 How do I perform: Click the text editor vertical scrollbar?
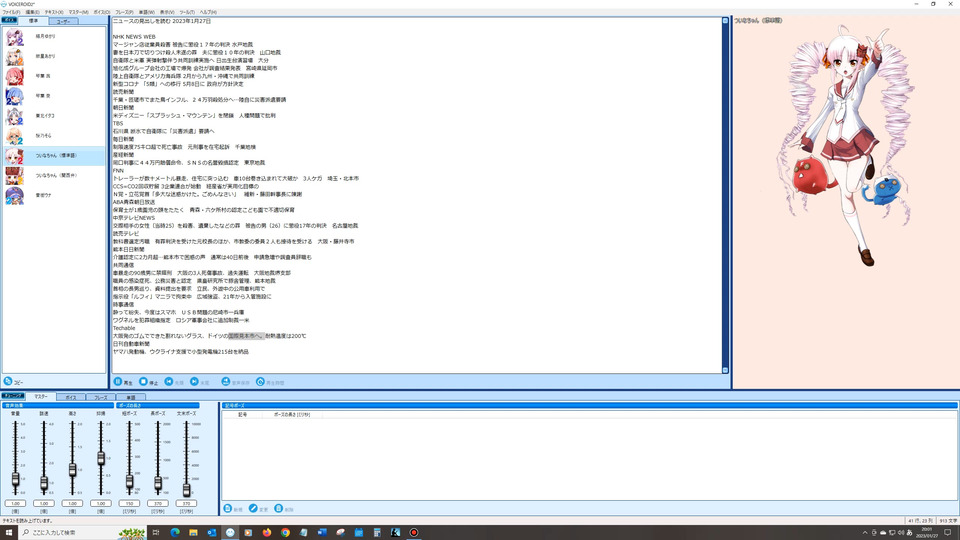click(726, 195)
